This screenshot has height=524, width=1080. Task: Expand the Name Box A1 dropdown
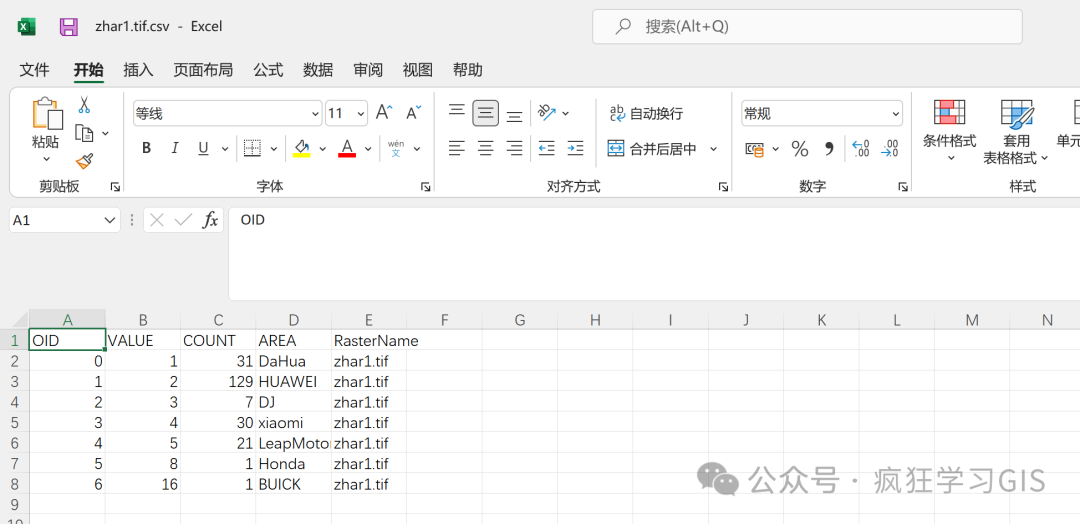[x=110, y=220]
